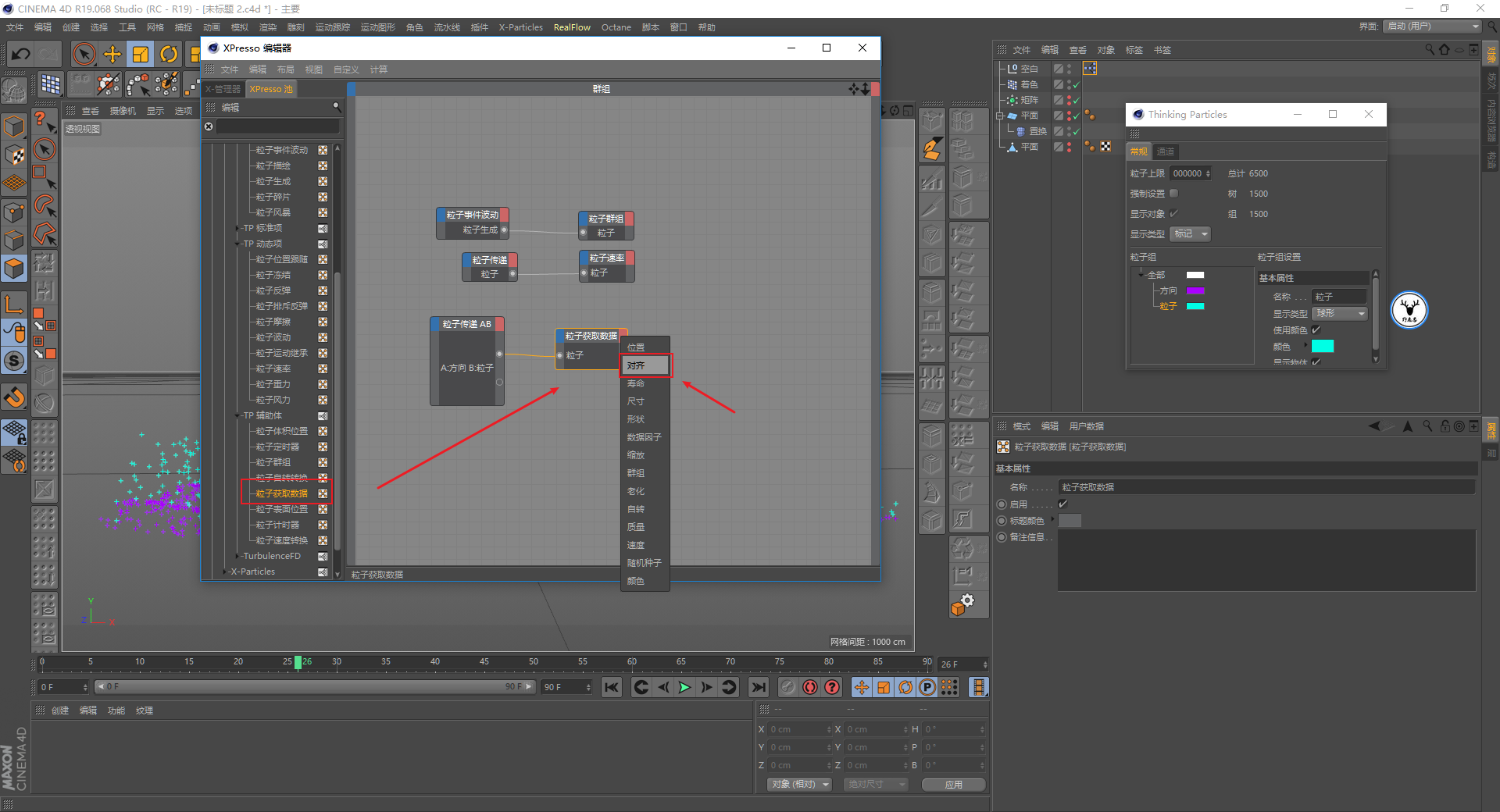Open 显示类型 球形 dropdown
This screenshot has height=812, width=1500.
(1341, 313)
